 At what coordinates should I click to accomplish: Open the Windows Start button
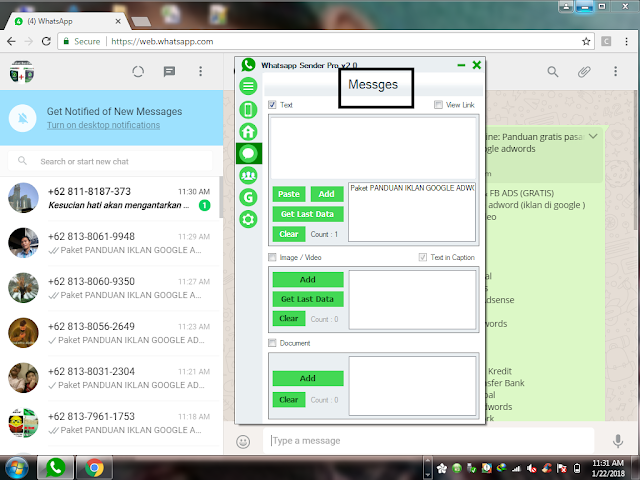[16, 468]
